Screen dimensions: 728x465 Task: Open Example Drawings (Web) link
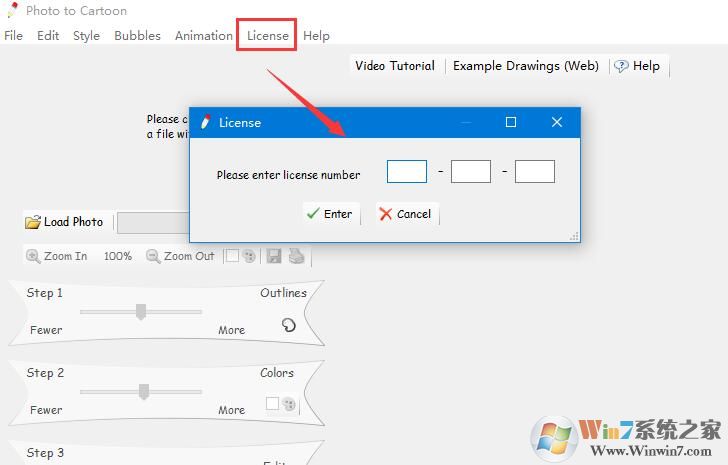[x=526, y=66]
